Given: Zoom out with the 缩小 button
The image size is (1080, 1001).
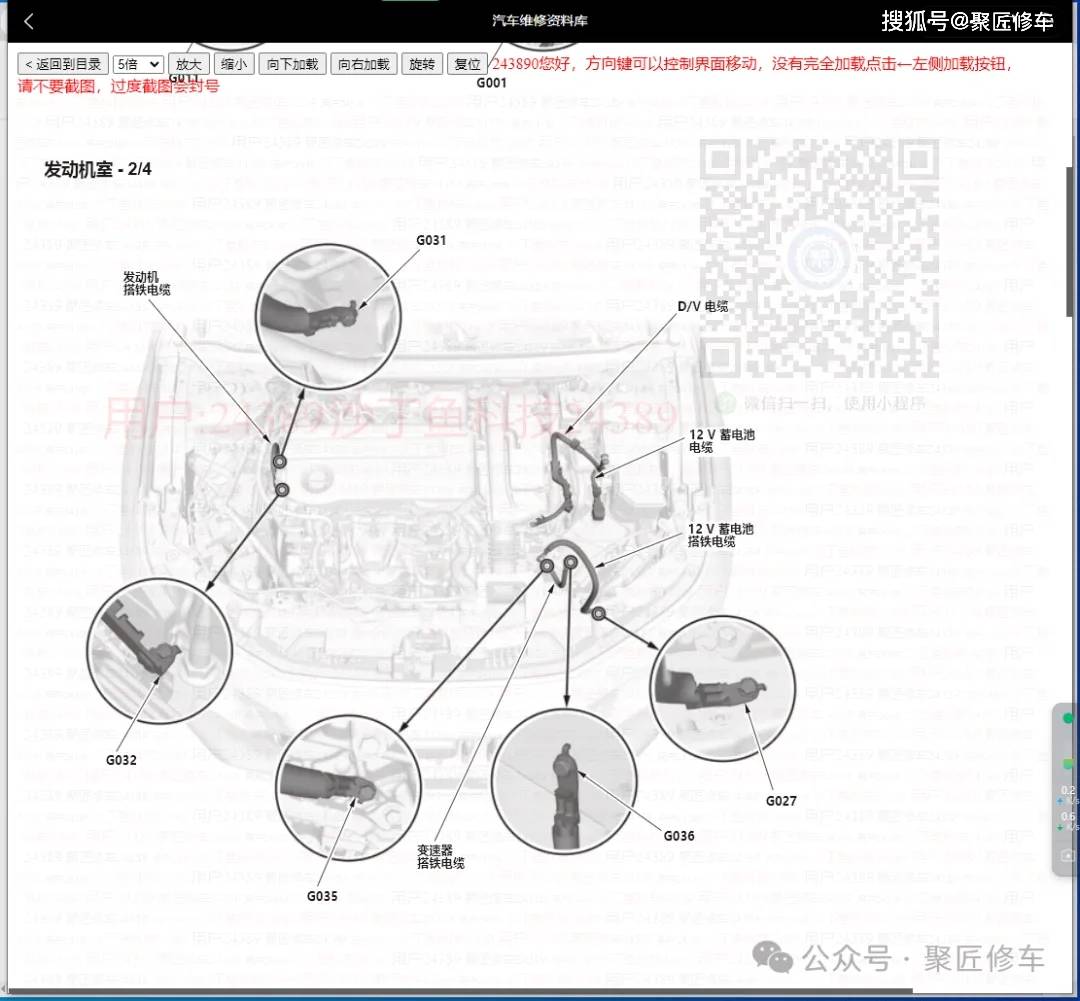Looking at the screenshot, I should tap(233, 64).
